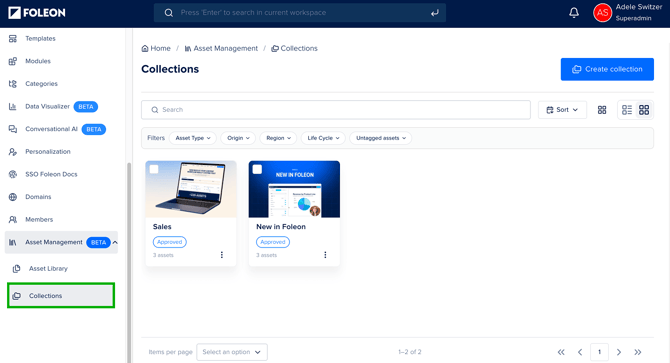Click the Foleon logo
Viewport: 670px width, 363px height.
(37, 13)
